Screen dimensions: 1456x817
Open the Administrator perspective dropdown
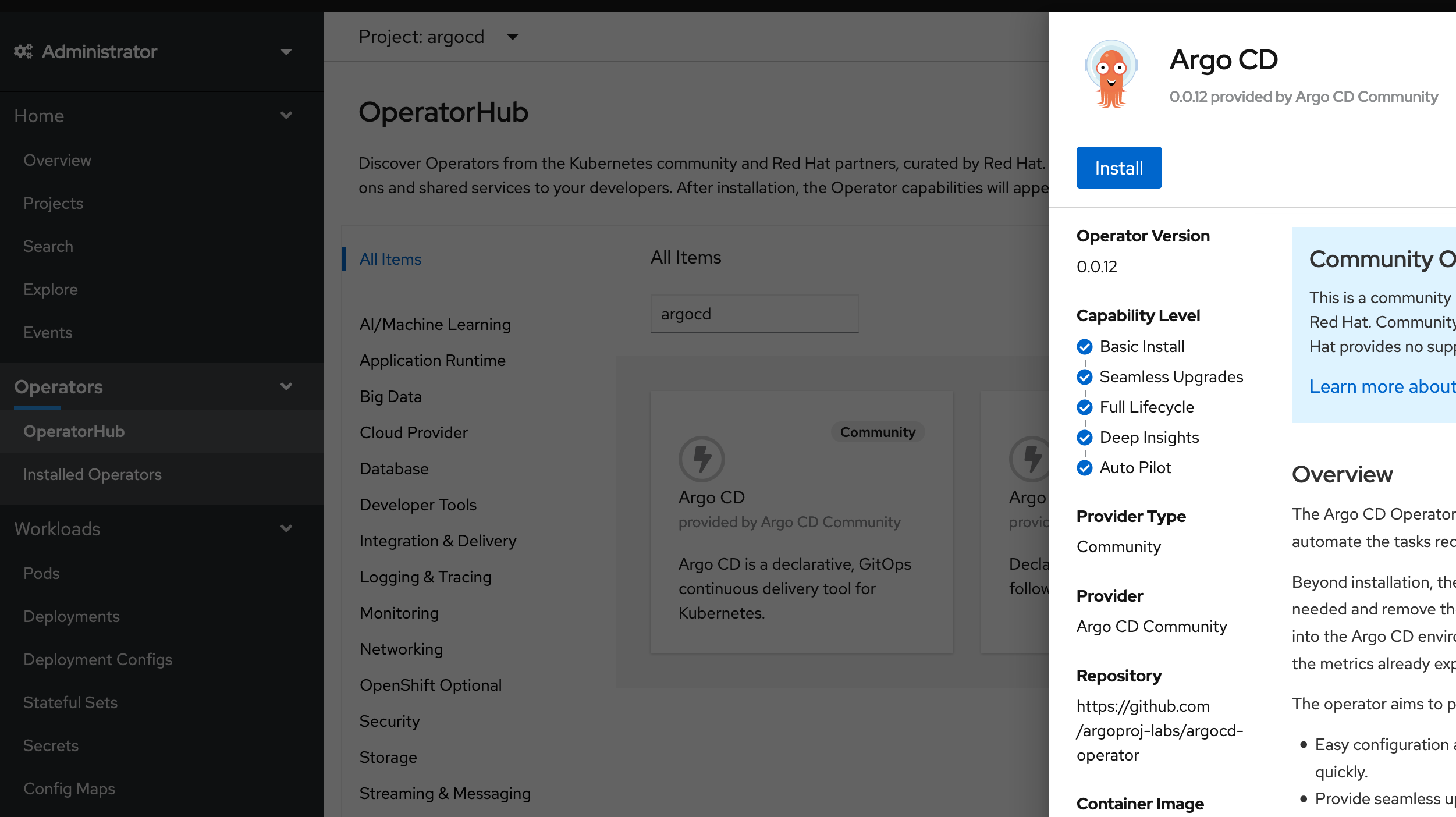(286, 52)
